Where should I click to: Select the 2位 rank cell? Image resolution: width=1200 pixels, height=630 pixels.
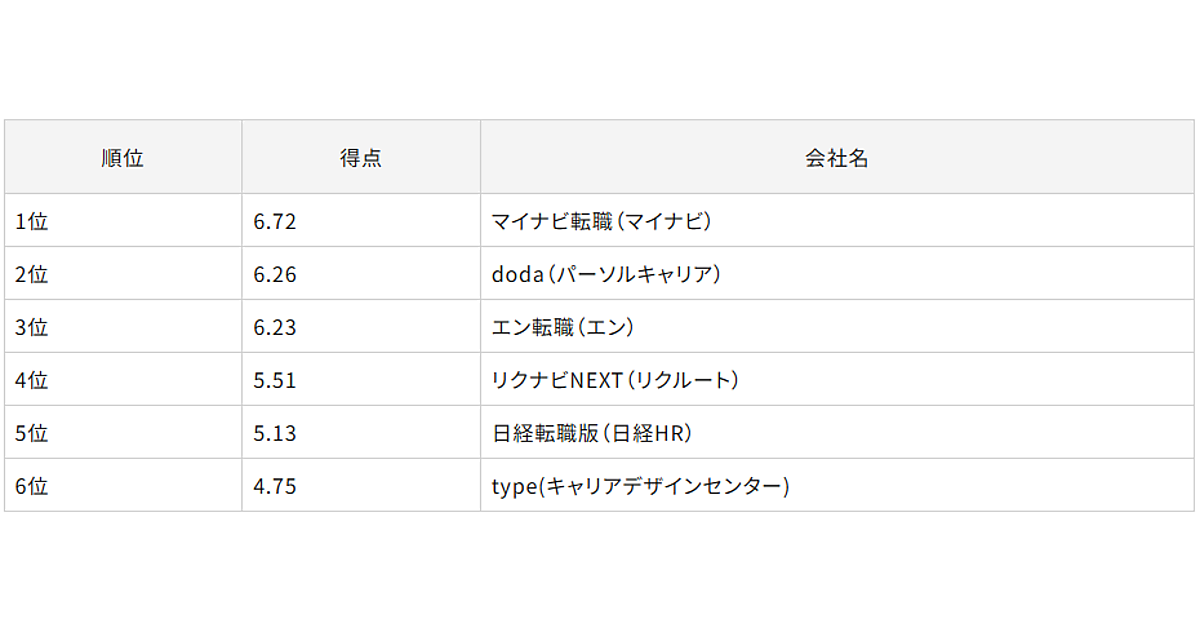click(x=123, y=273)
